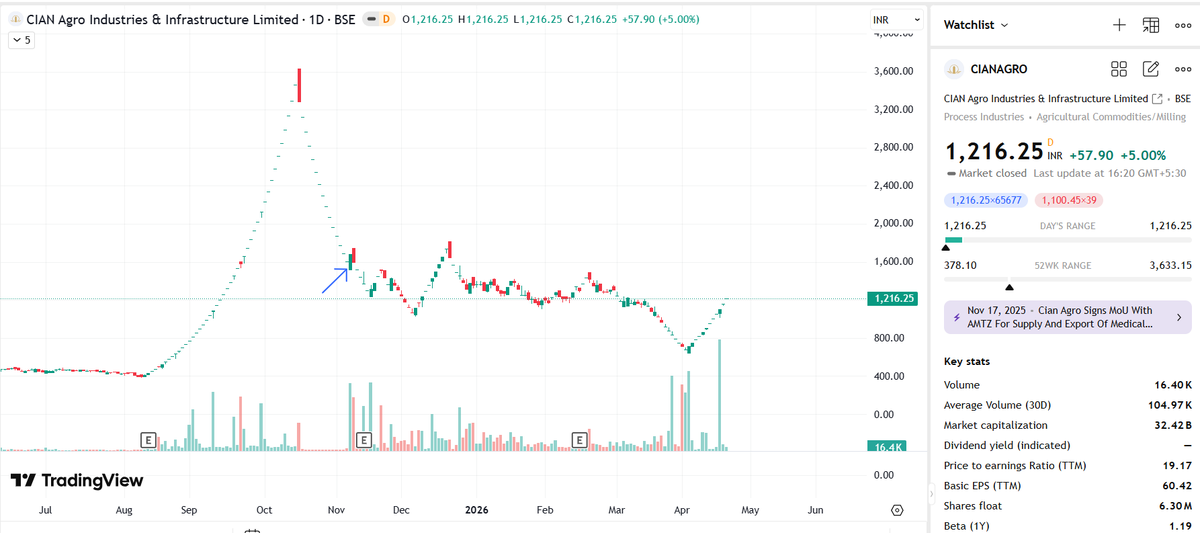Open the watchlist three-dot more menu
Screen dimensions: 1200x533
[x=1183, y=24]
